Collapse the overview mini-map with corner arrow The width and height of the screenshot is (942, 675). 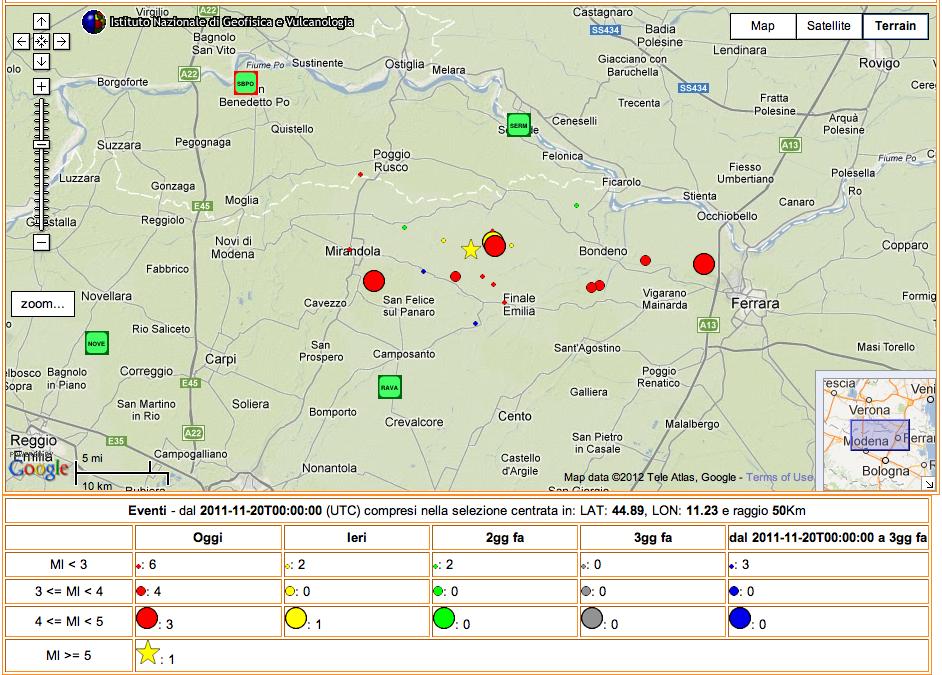pyautogui.click(x=927, y=483)
